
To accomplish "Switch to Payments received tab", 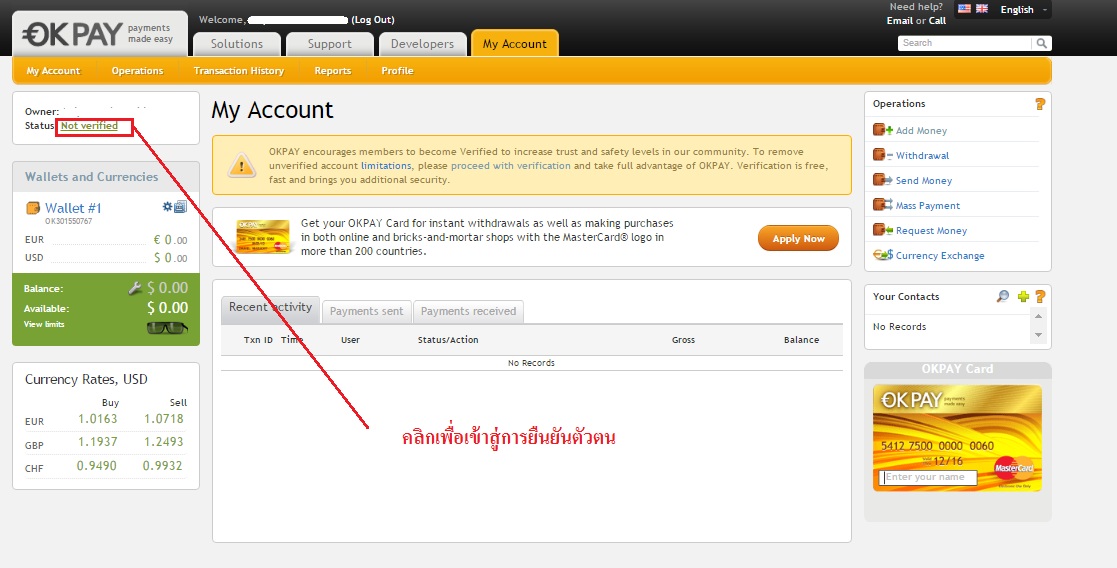I will [x=468, y=311].
